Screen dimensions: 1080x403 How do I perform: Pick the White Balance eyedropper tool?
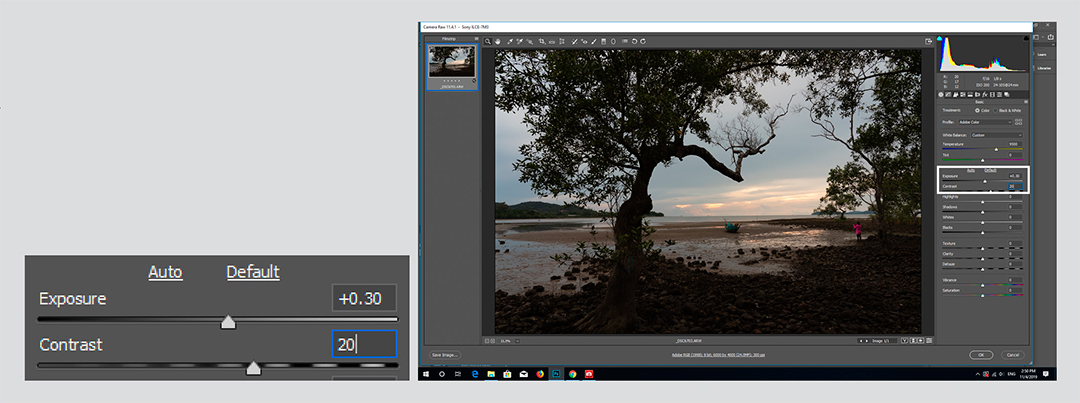pos(509,41)
